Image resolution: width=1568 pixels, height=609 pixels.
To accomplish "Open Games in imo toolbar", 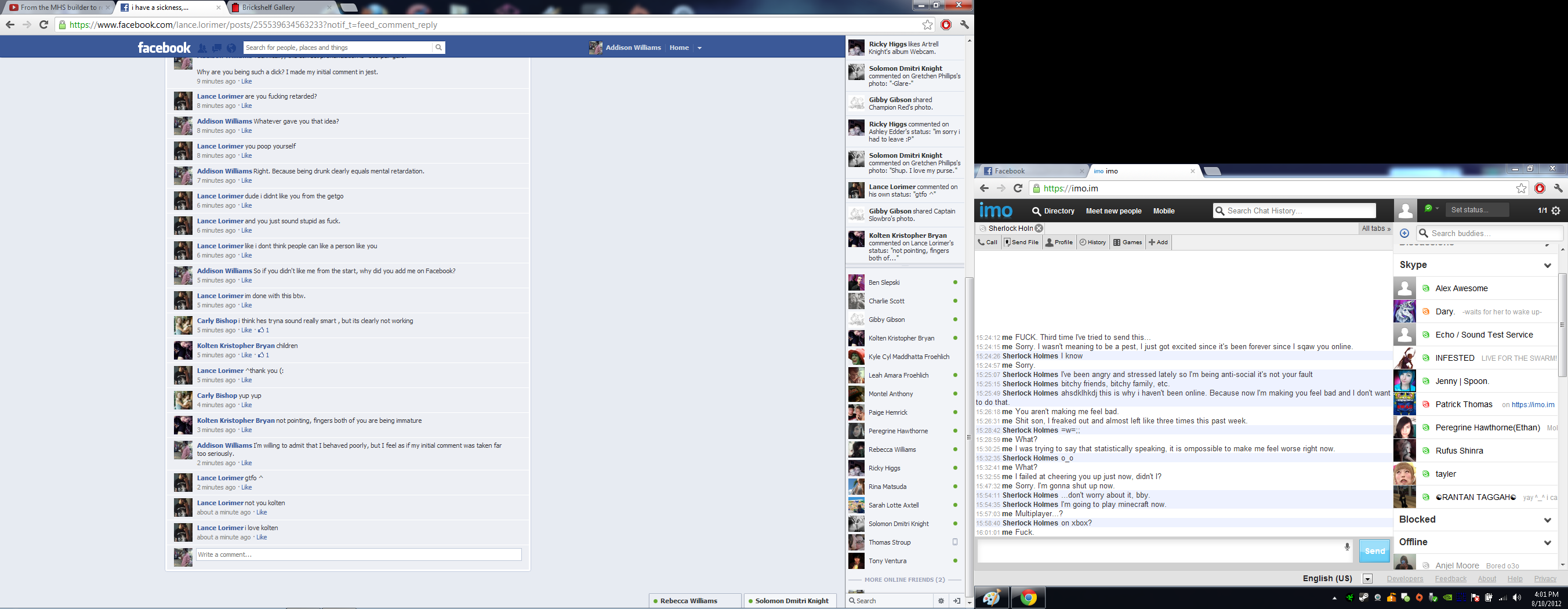I will (x=1127, y=242).
